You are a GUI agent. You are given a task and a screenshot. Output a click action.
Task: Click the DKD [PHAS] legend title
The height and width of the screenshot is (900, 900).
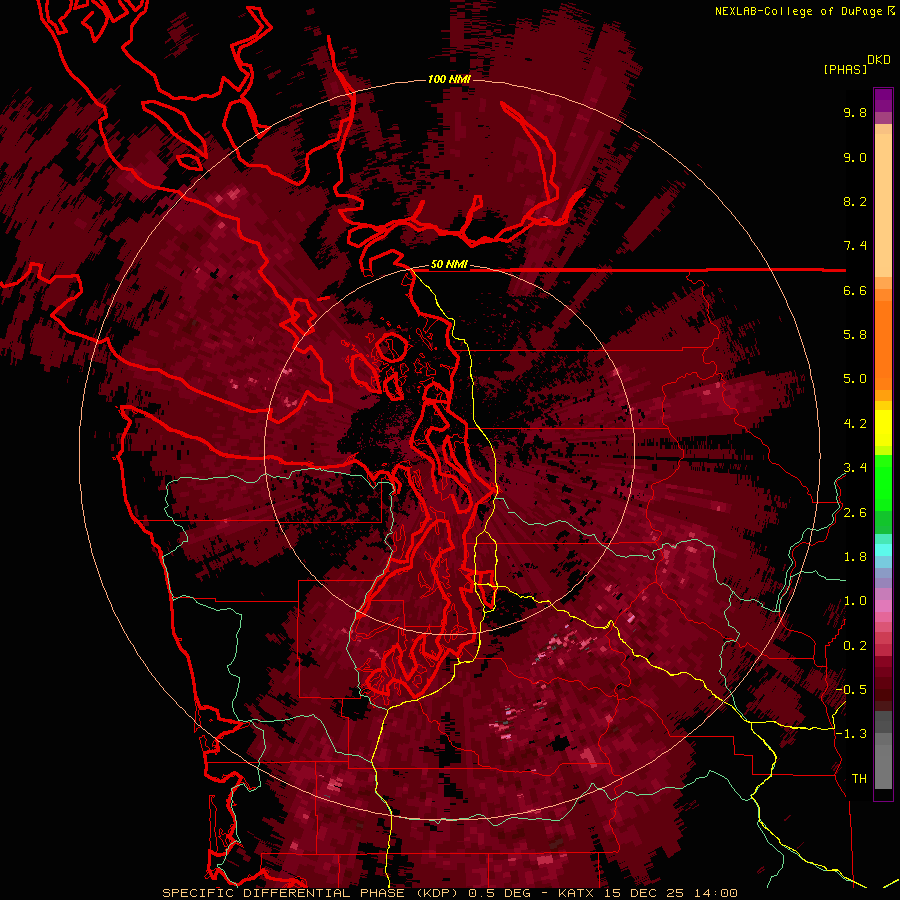(857, 64)
